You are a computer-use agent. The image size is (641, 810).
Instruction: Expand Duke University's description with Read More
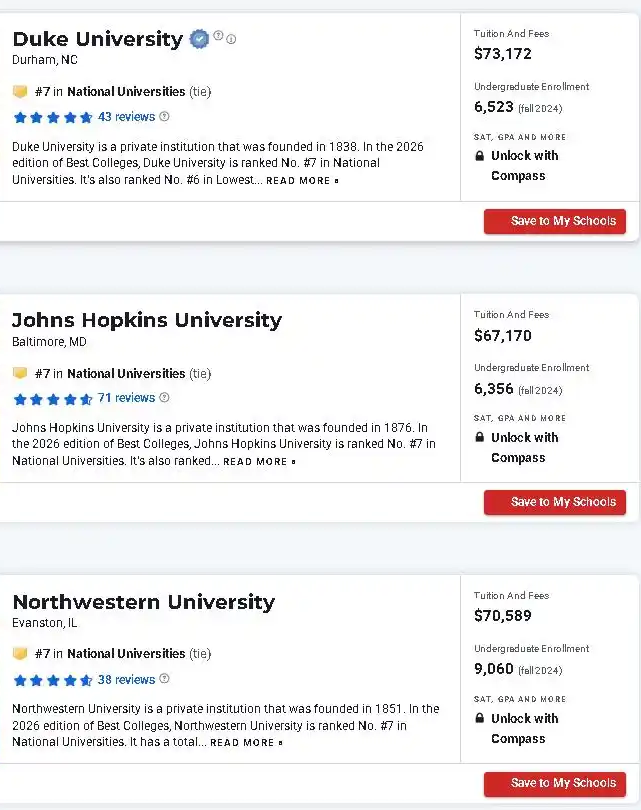[x=302, y=181]
